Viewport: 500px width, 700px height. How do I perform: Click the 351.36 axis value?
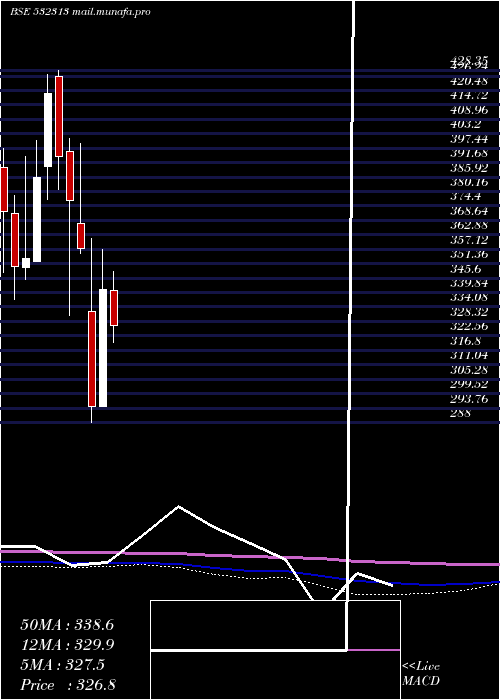tap(469, 254)
